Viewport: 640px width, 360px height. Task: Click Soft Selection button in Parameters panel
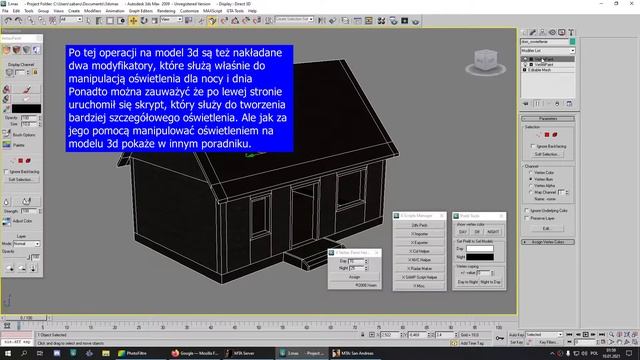pos(547,154)
